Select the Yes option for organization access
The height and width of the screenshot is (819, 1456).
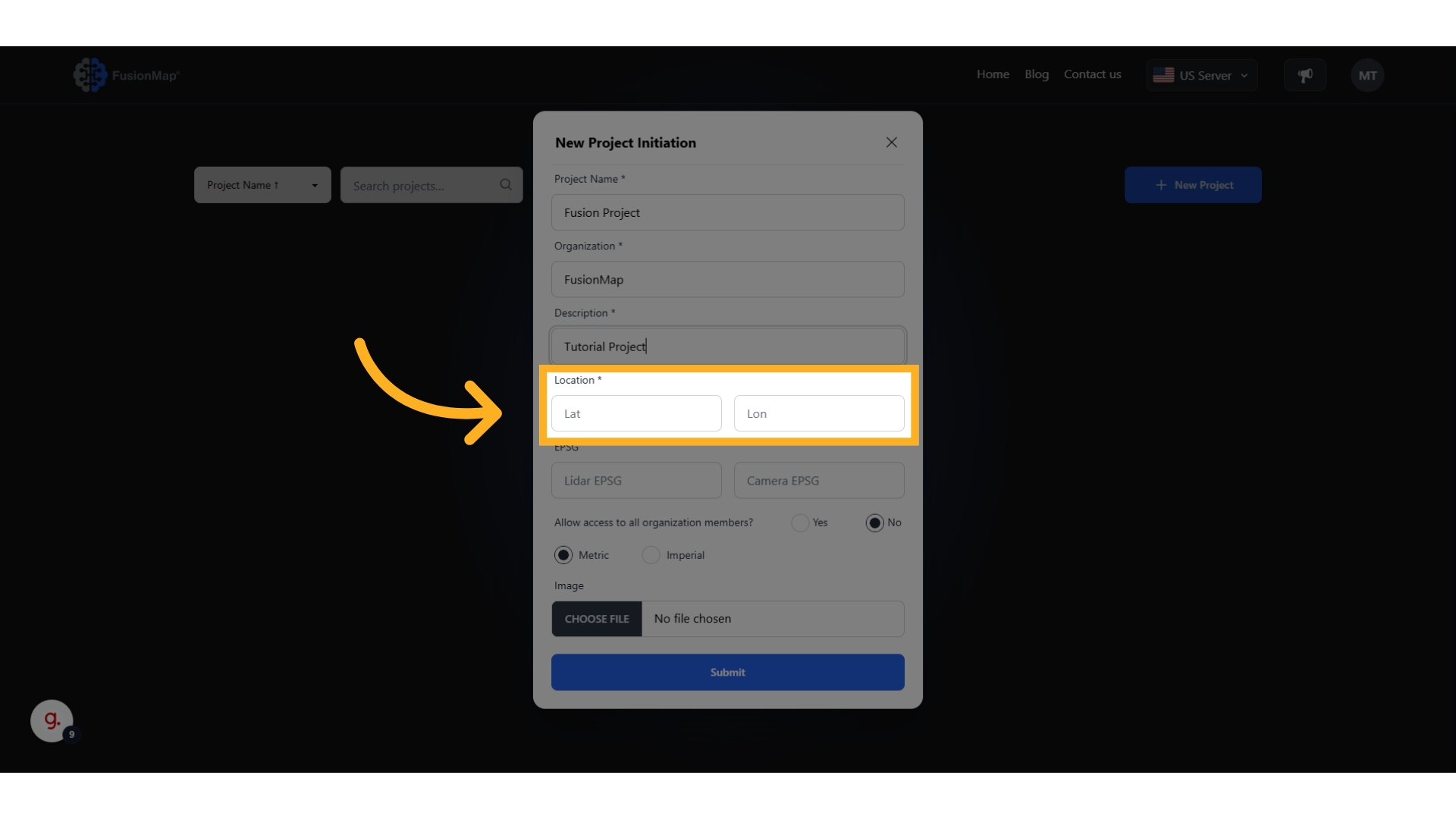click(x=799, y=522)
